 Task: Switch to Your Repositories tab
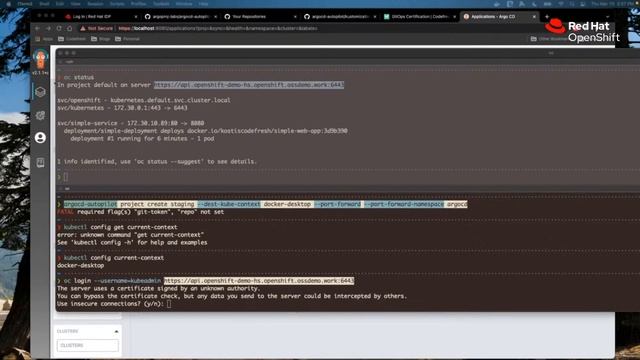pyautogui.click(x=260, y=17)
